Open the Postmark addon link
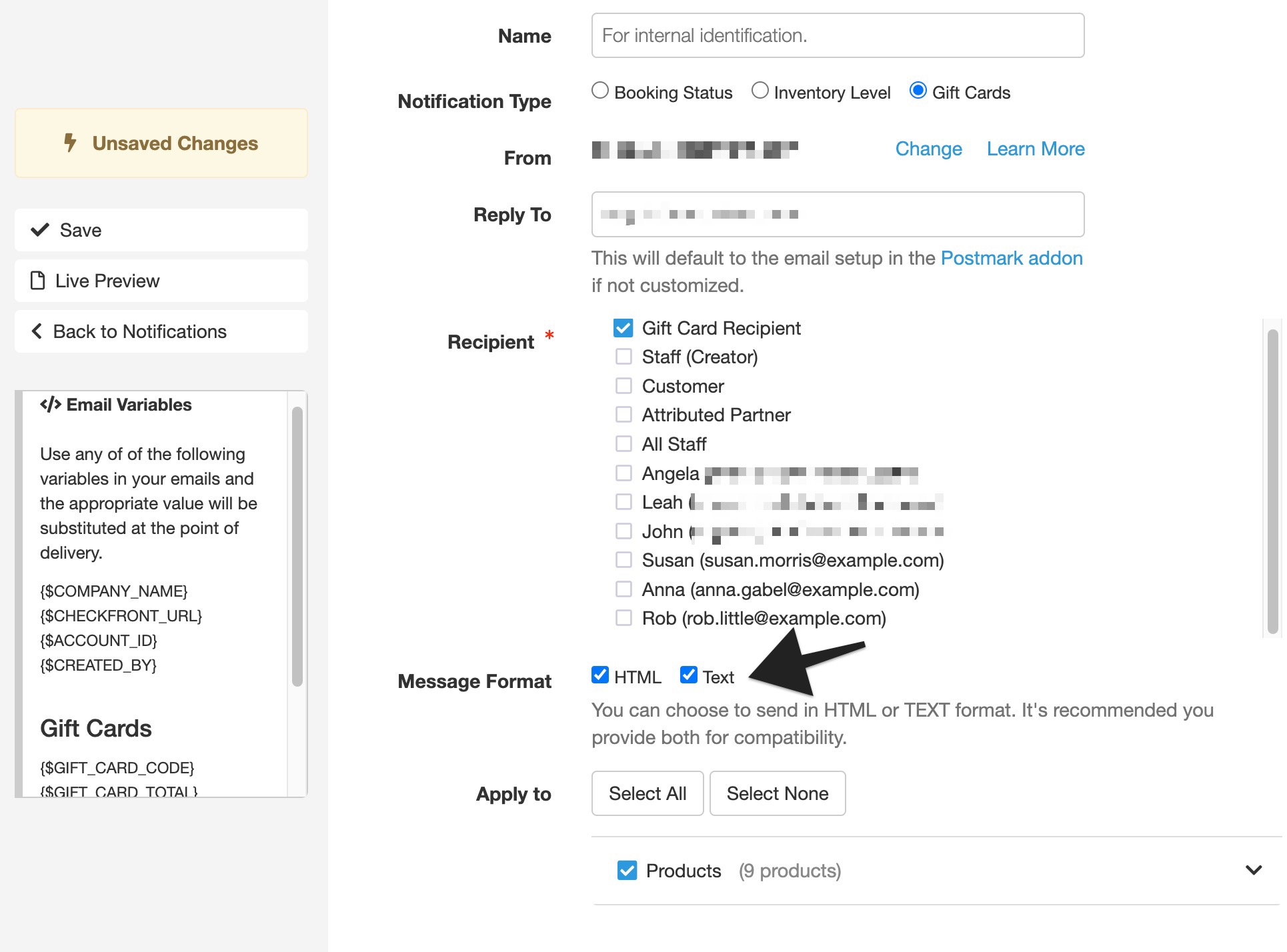This screenshot has width=1287, height=952. click(1012, 258)
